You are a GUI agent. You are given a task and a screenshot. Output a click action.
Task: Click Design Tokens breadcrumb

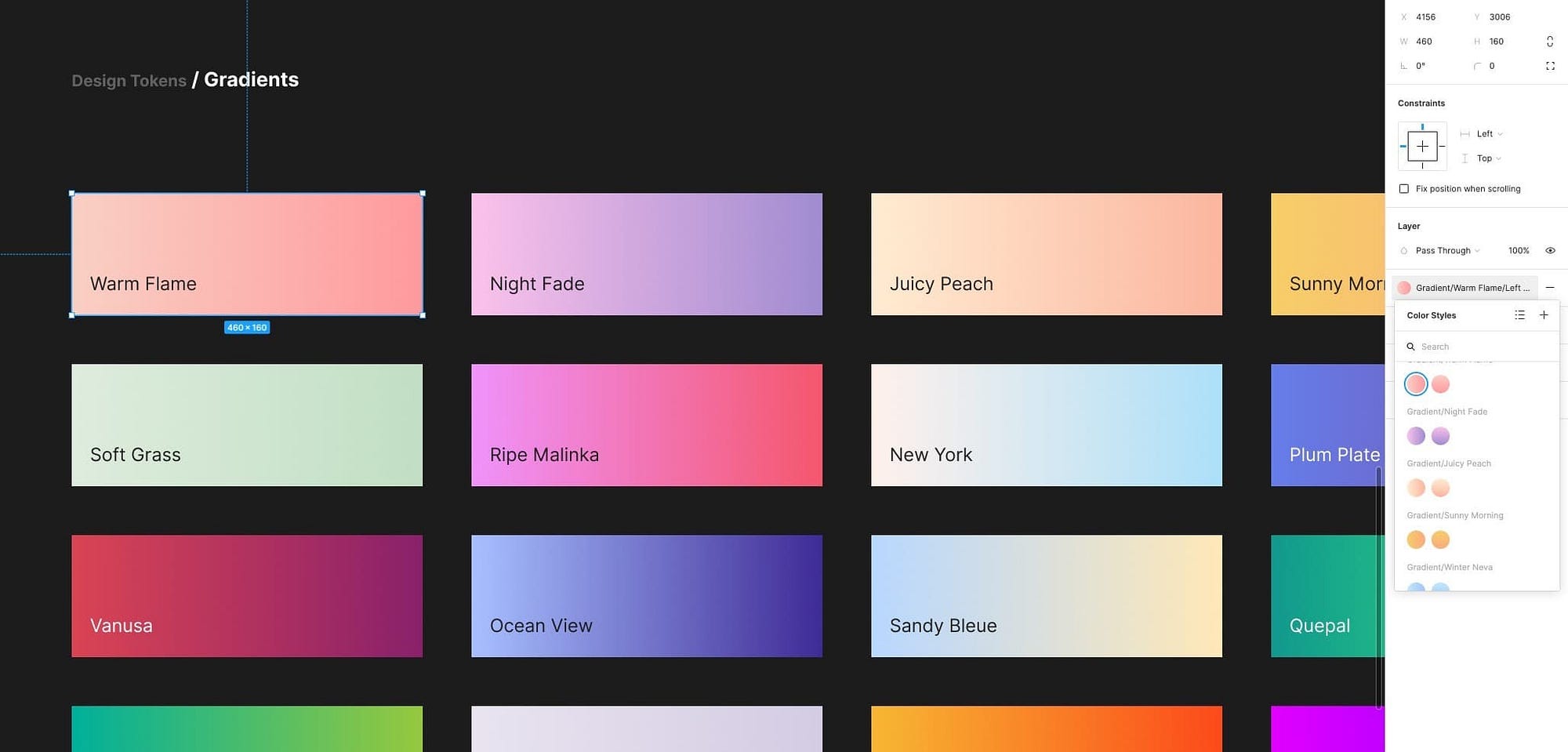point(129,81)
